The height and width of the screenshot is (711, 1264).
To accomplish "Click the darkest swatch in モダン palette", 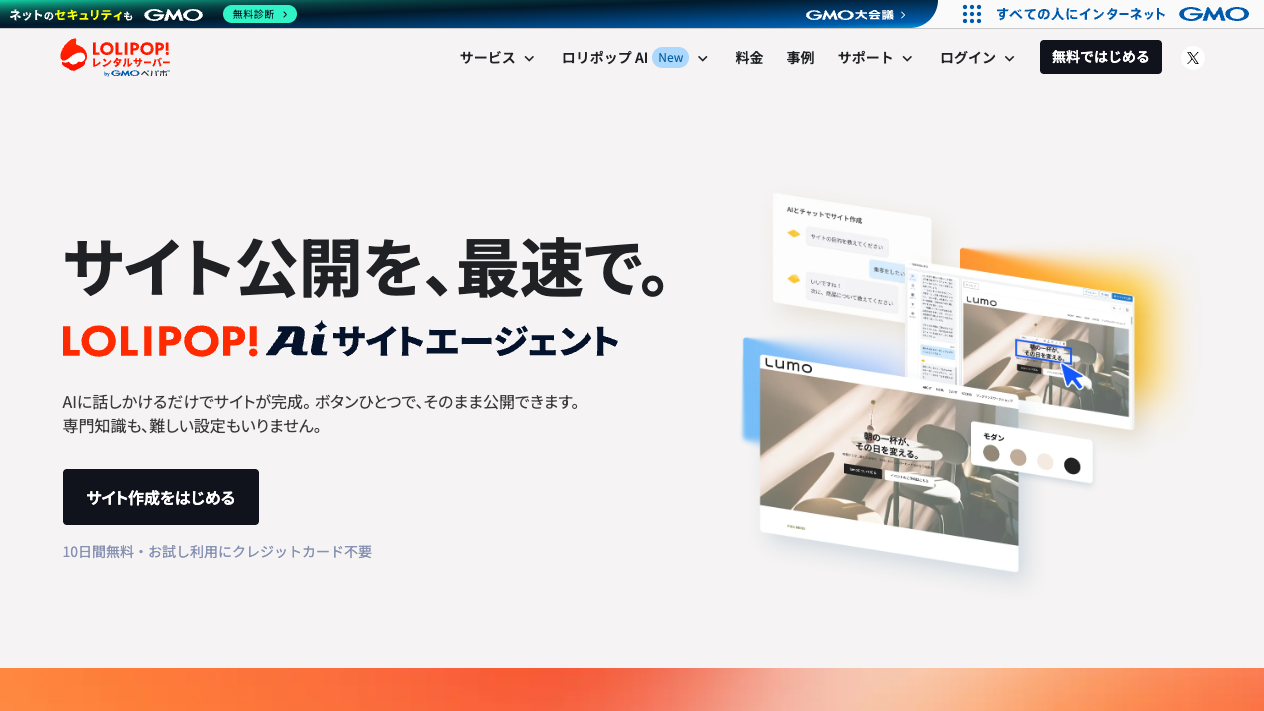I will pos(1072,465).
